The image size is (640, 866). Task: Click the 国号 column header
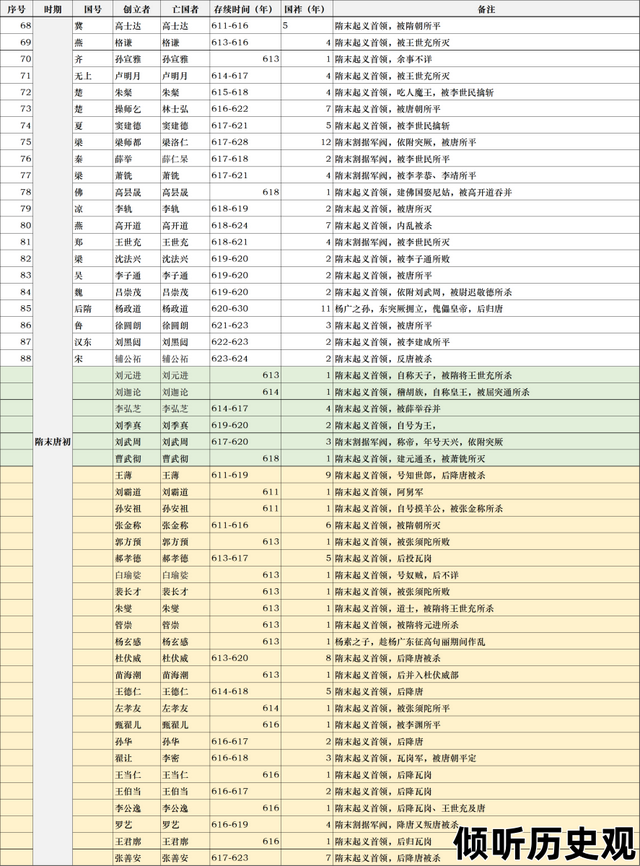click(93, 9)
